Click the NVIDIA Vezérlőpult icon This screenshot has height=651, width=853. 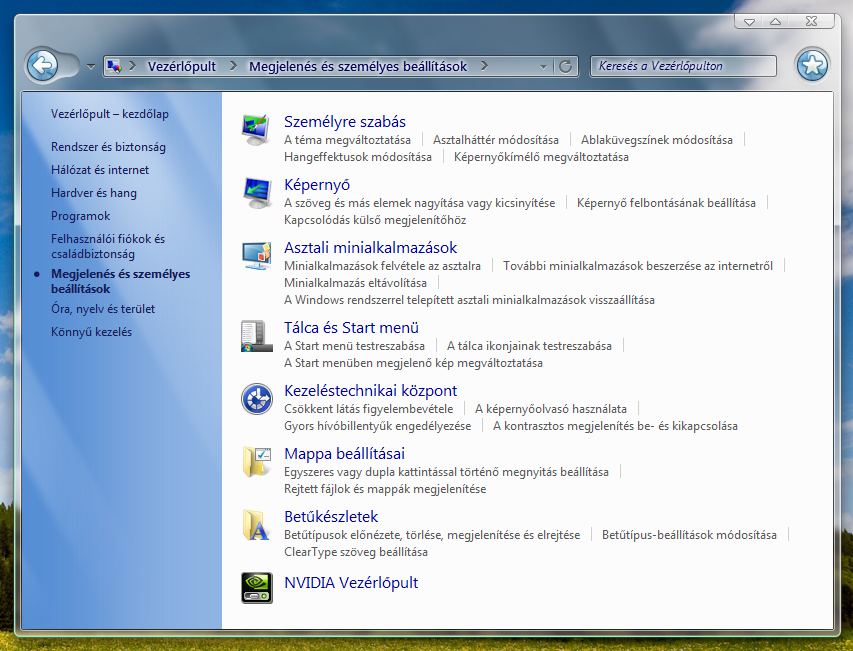(x=257, y=588)
